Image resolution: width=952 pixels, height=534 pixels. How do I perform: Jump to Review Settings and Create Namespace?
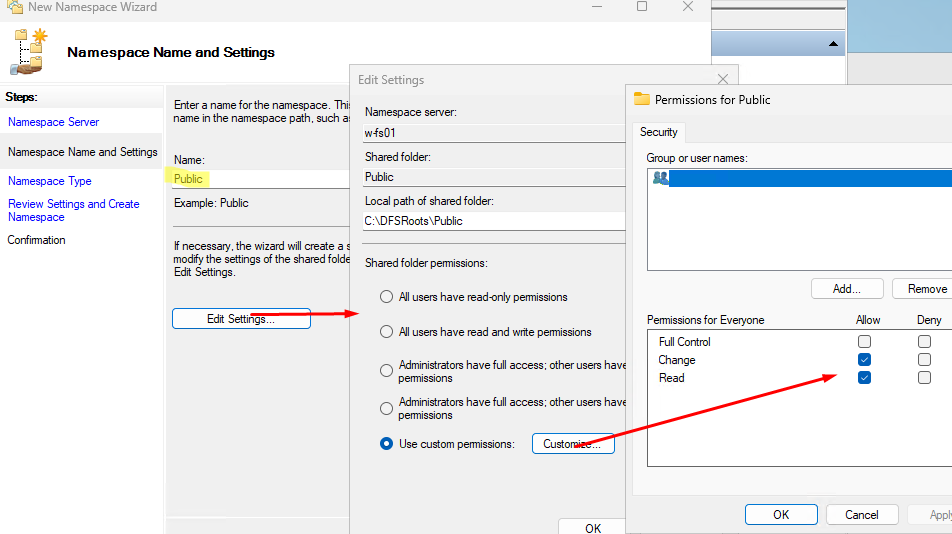[73, 210]
